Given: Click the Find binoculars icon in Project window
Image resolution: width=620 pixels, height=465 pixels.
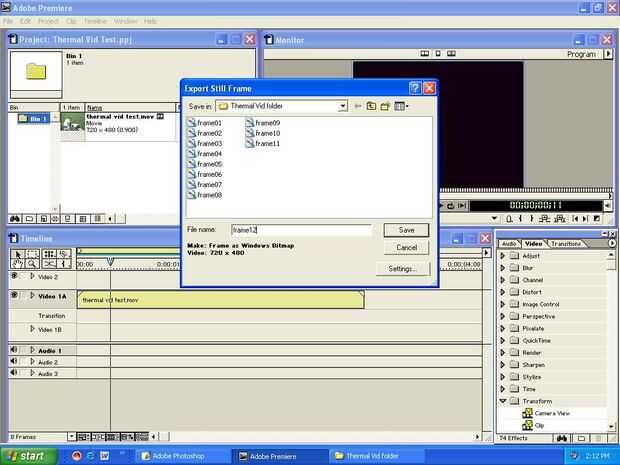Looking at the screenshot, I should (x=15, y=219).
